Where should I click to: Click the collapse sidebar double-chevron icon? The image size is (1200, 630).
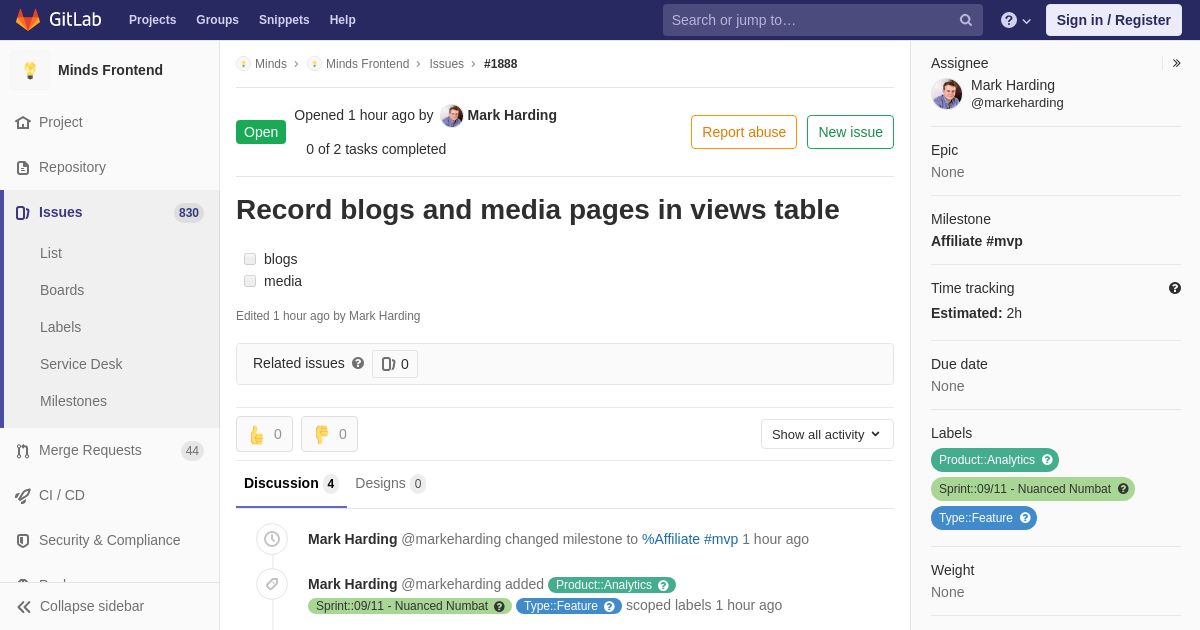24,606
